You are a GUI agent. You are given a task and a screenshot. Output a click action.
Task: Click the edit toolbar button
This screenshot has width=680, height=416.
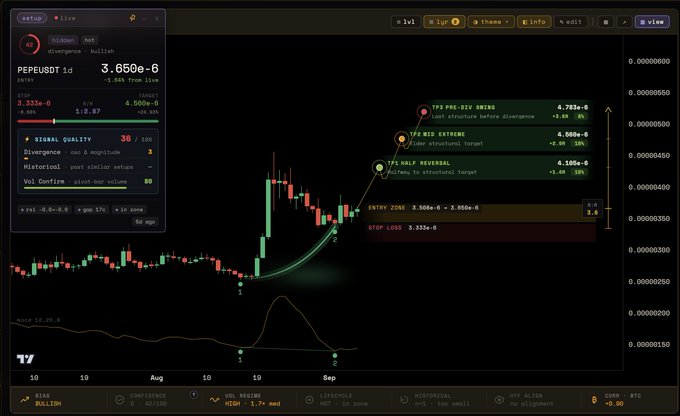pyautogui.click(x=570, y=22)
